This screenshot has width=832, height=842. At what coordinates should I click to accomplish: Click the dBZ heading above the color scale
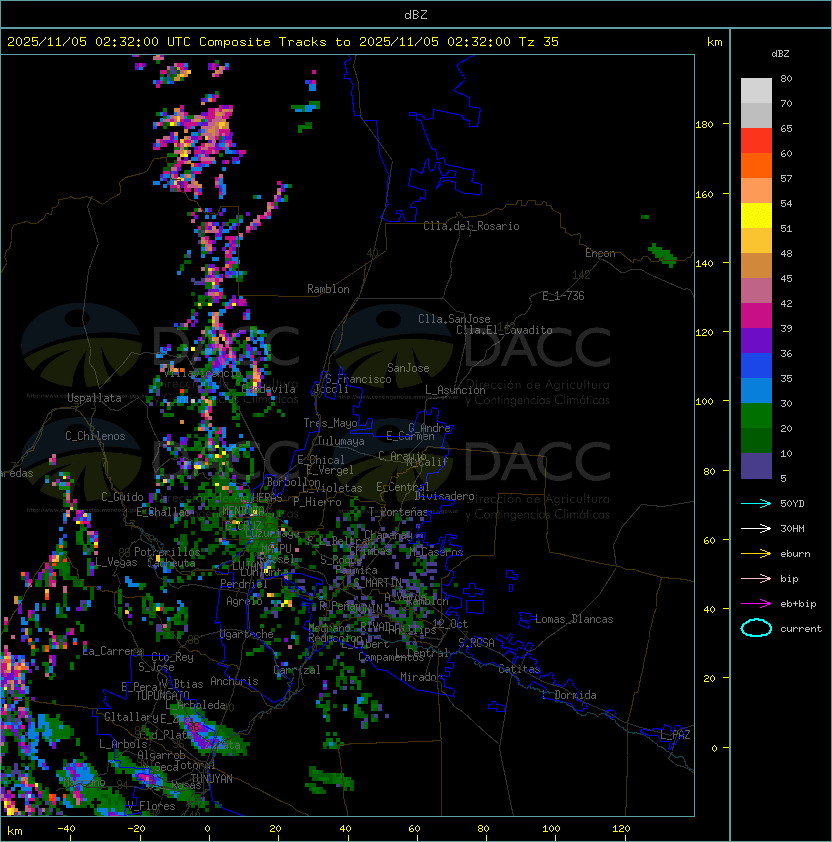click(780, 54)
